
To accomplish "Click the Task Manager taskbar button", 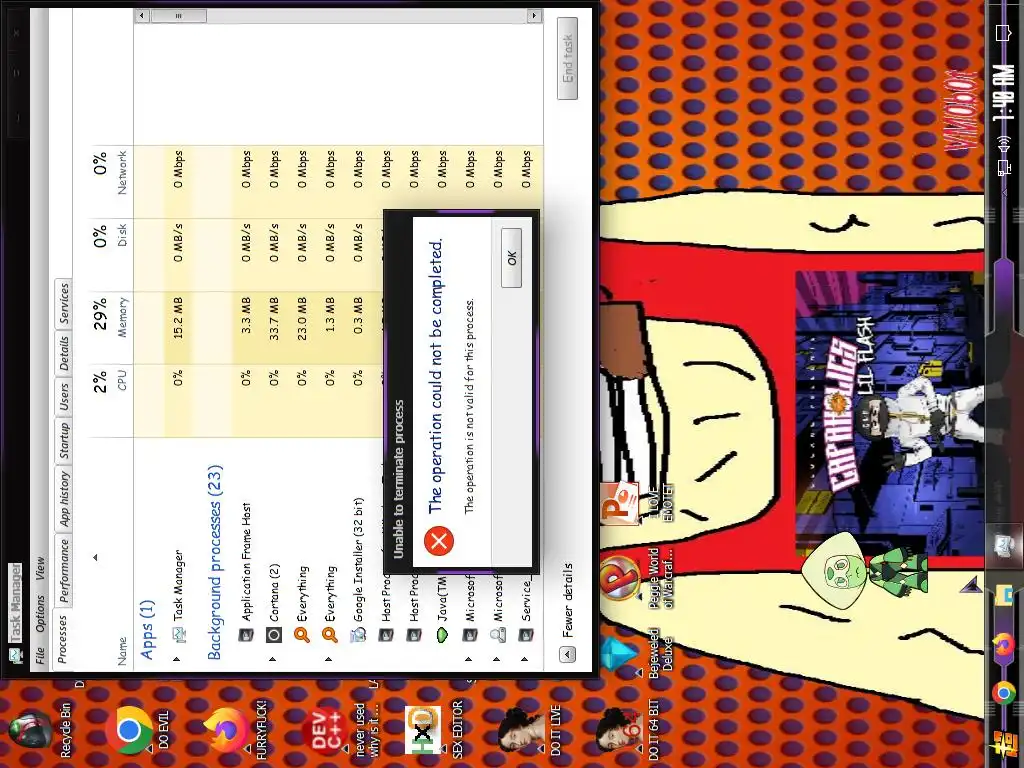I will [1004, 545].
